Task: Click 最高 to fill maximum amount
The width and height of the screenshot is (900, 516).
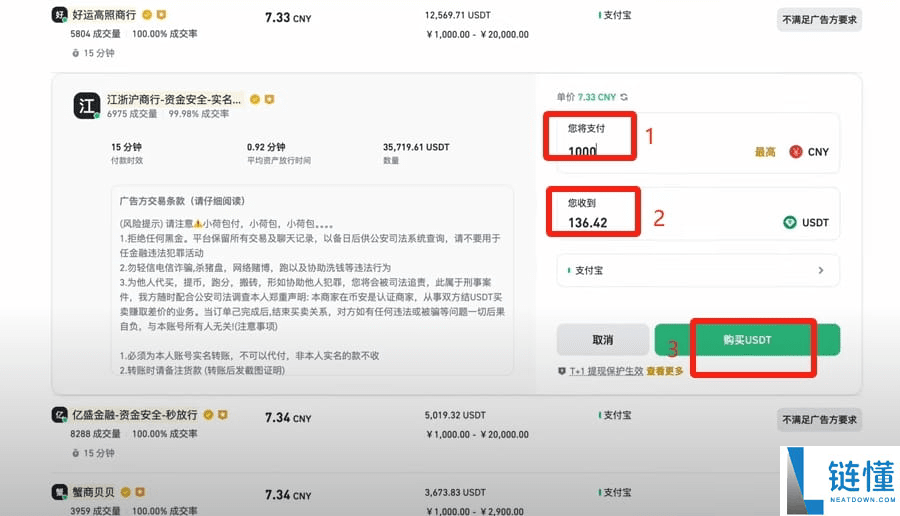Action: point(765,152)
